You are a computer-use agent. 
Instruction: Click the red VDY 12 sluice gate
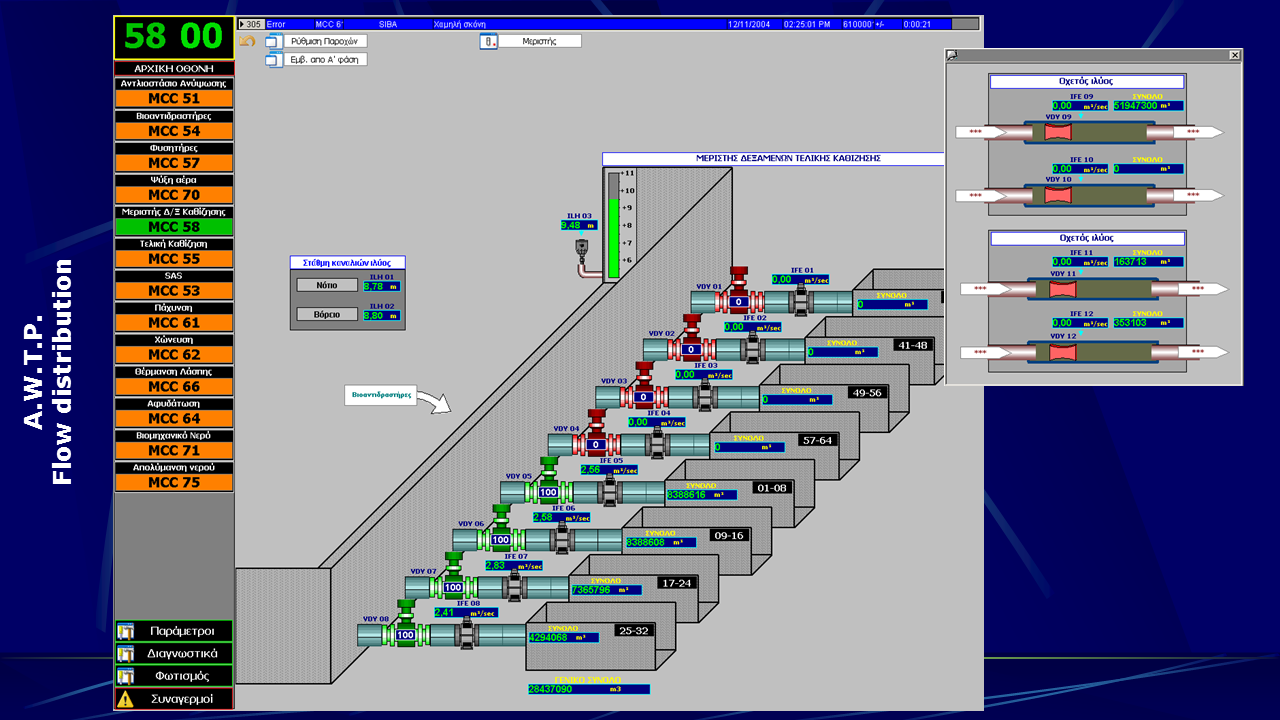tap(1062, 352)
